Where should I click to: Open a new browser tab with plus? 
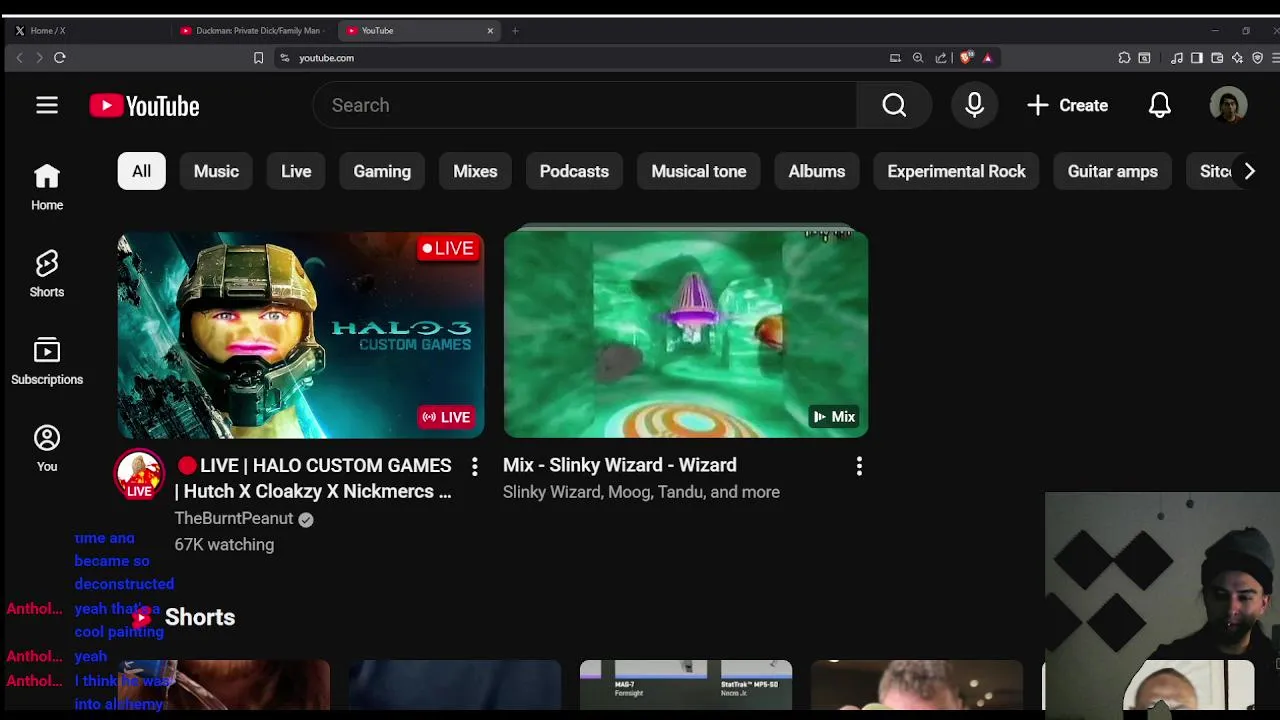[515, 31]
